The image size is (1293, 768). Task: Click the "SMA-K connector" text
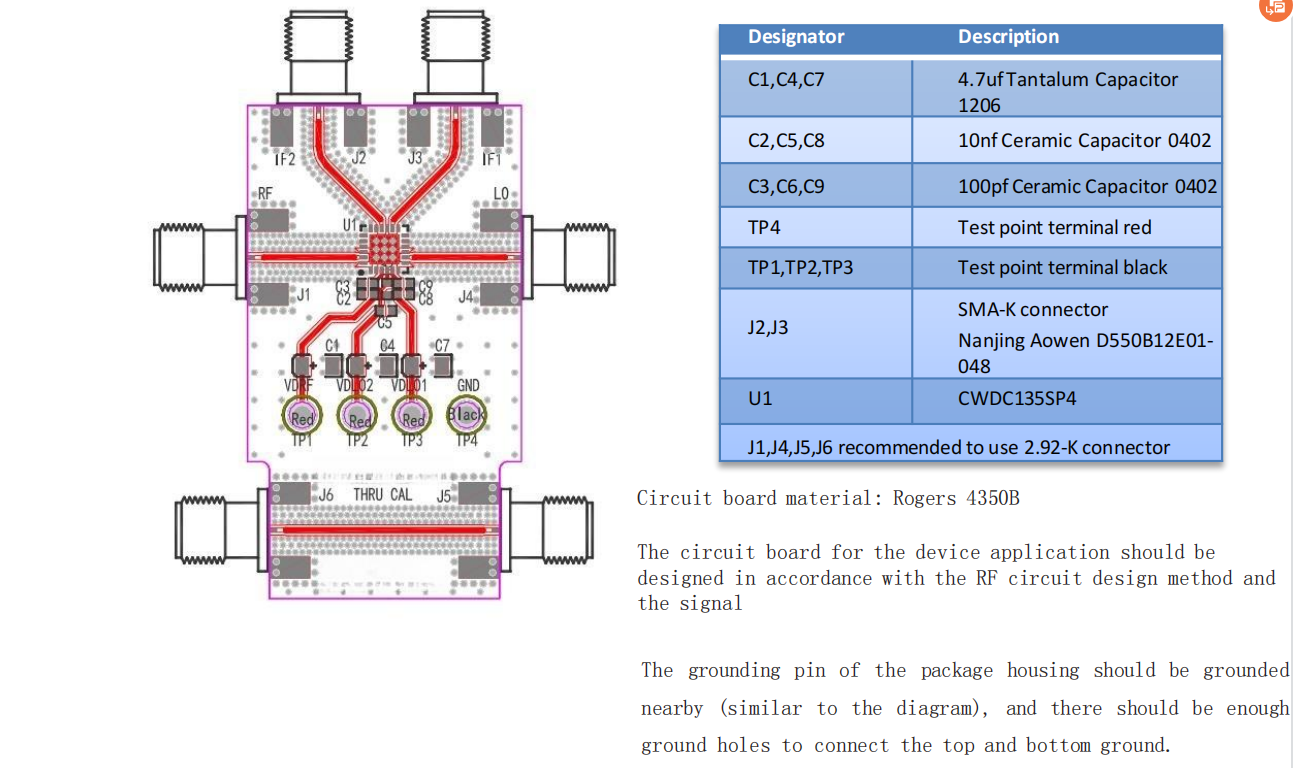pos(1033,310)
